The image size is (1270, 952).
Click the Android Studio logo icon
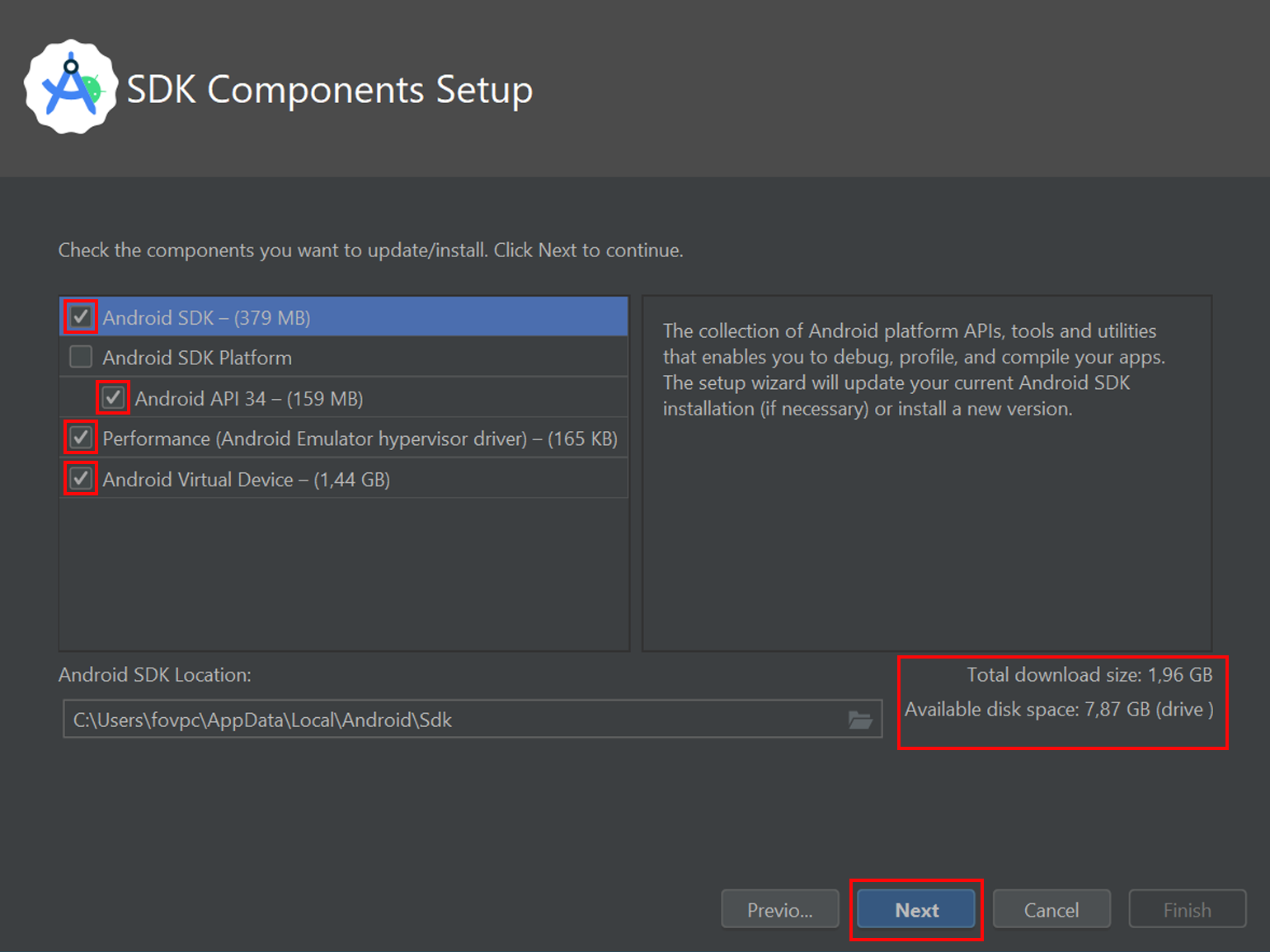(71, 87)
